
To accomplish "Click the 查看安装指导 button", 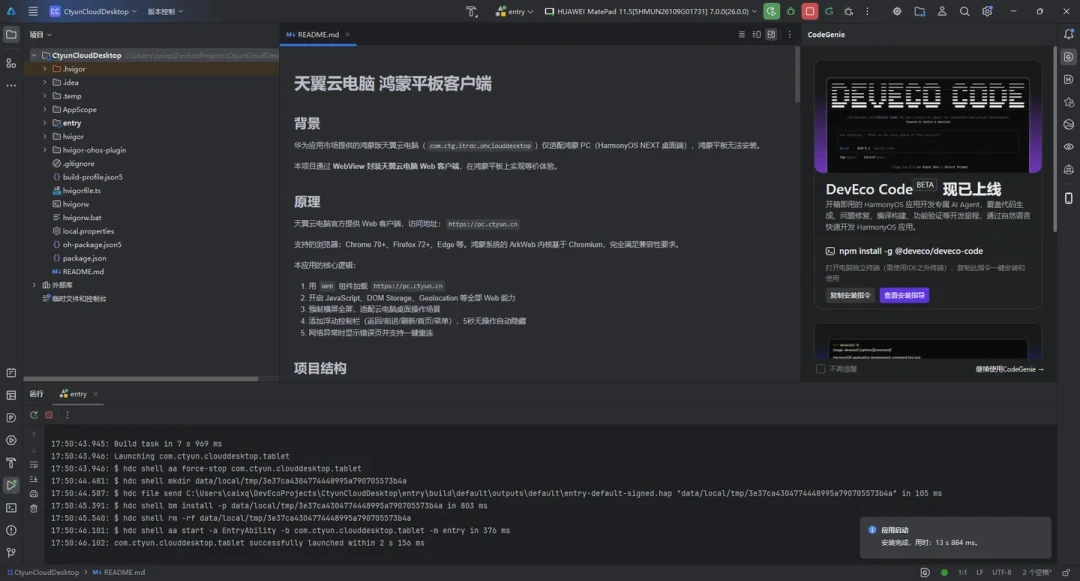I will tap(904, 295).
